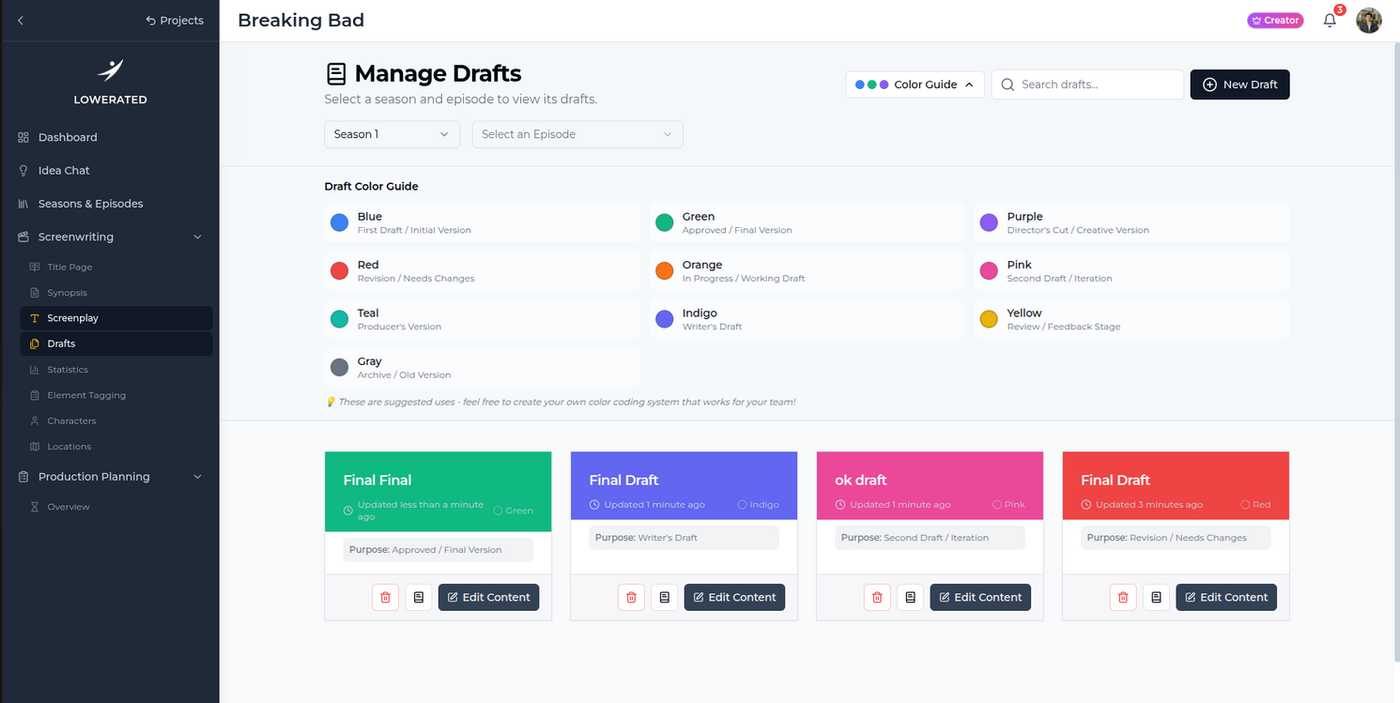
Task: Click the Creator badge
Action: coord(1275,20)
